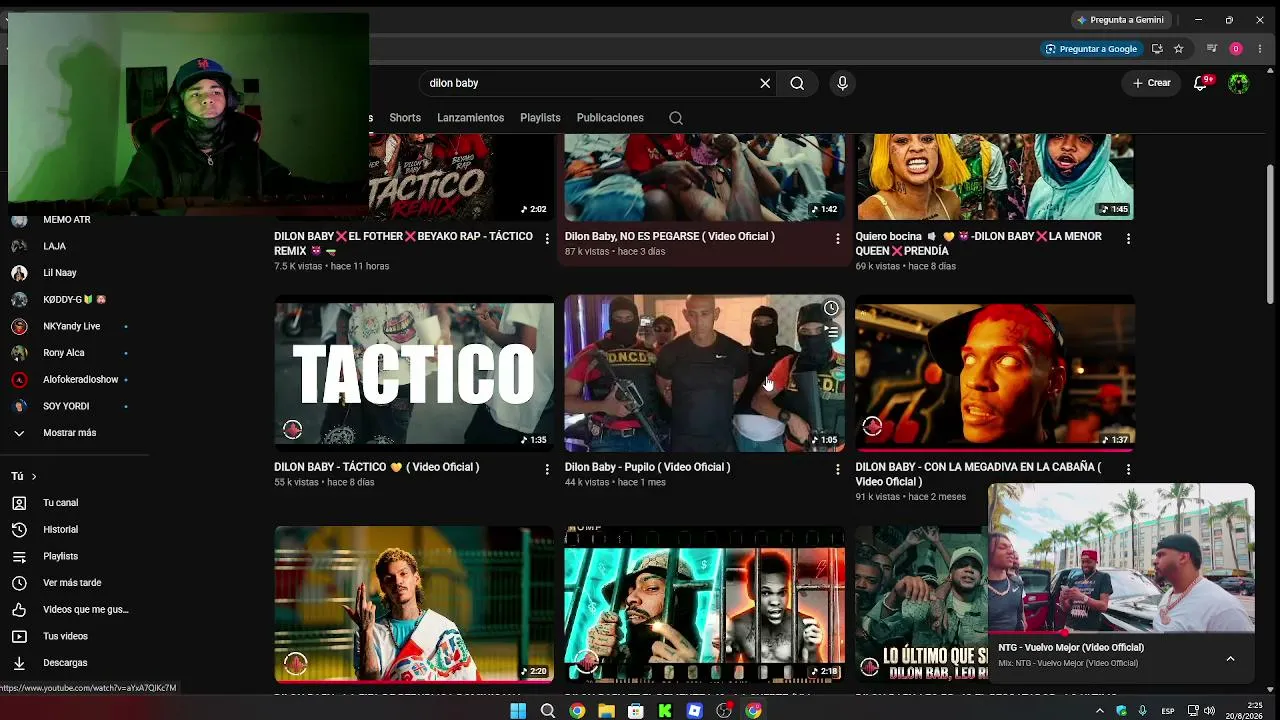Open the taskbar volume control
1280x720 pixels.
pyautogui.click(x=1210, y=711)
